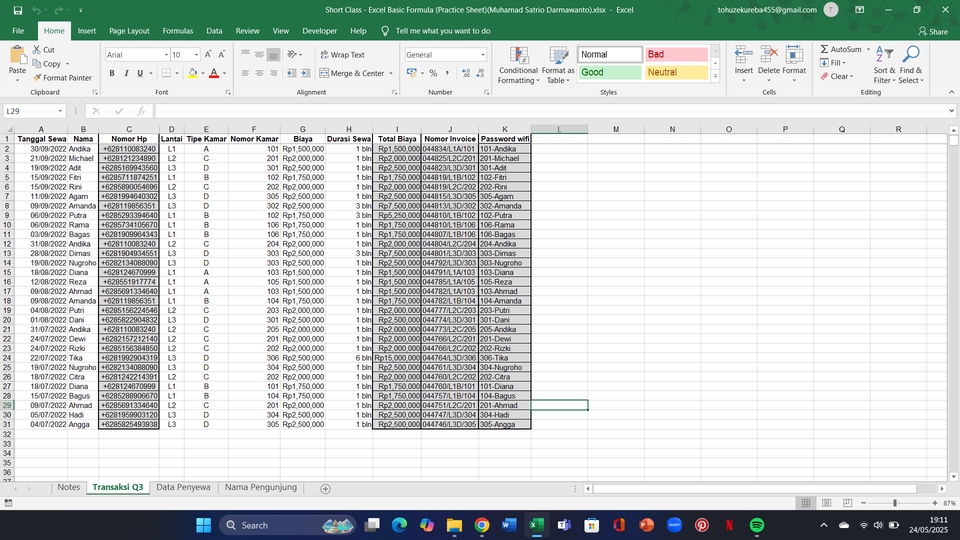The width and height of the screenshot is (960, 540).
Task: Click the Tell me what you want field
Action: point(443,31)
